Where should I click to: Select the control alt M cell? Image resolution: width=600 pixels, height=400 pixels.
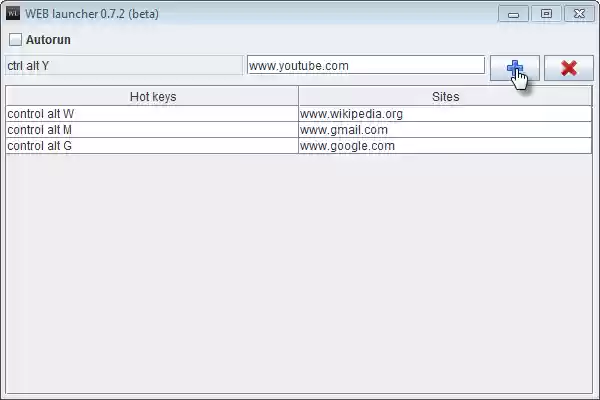pyautogui.click(x=152, y=130)
